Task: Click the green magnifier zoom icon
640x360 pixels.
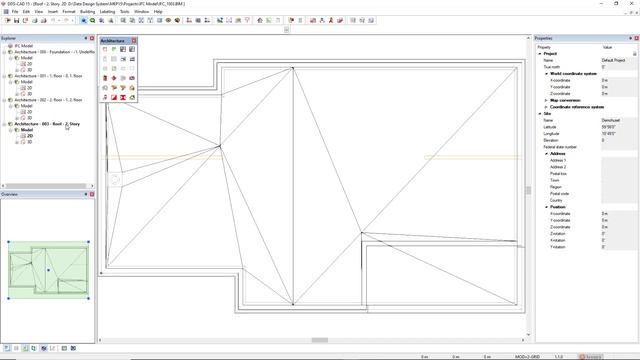Action: [x=93, y=20]
